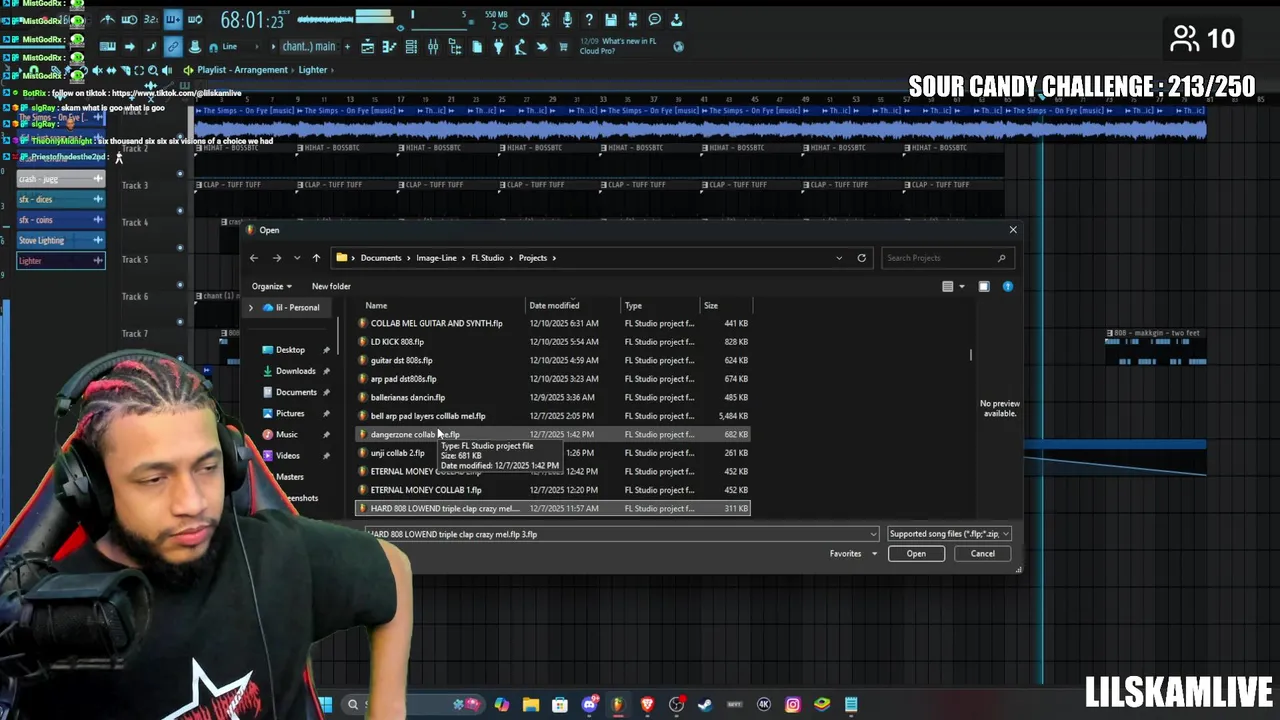Refresh the Projects folder listing

pyautogui.click(x=861, y=258)
